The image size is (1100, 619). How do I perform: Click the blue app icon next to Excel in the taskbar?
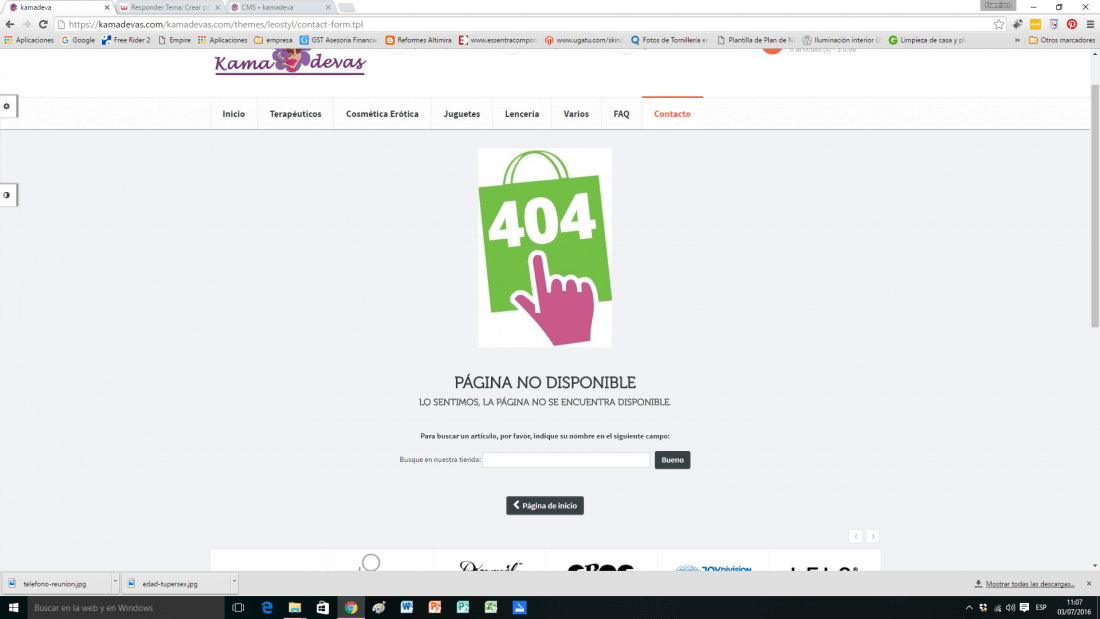click(x=519, y=608)
